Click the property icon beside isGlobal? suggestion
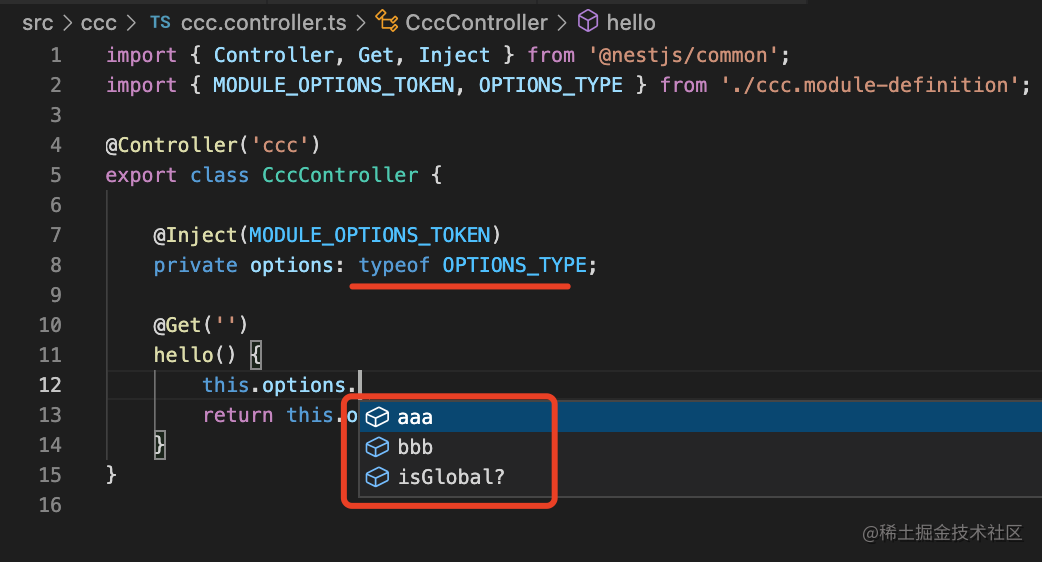The width and height of the screenshot is (1042, 562). point(377,477)
